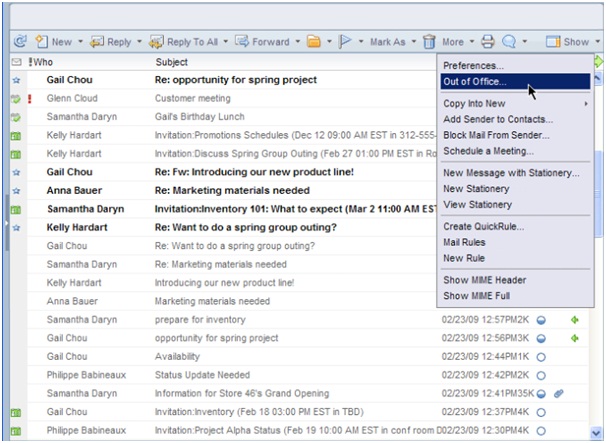
Task: Click star icon beside 'Re: Fw: Introducing our new product line!'
Action: 16,172
